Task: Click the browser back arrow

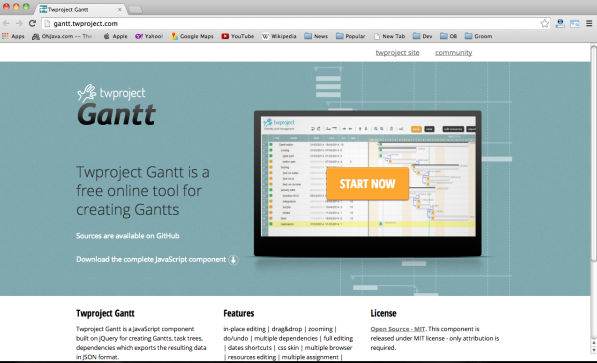Action: point(6,24)
